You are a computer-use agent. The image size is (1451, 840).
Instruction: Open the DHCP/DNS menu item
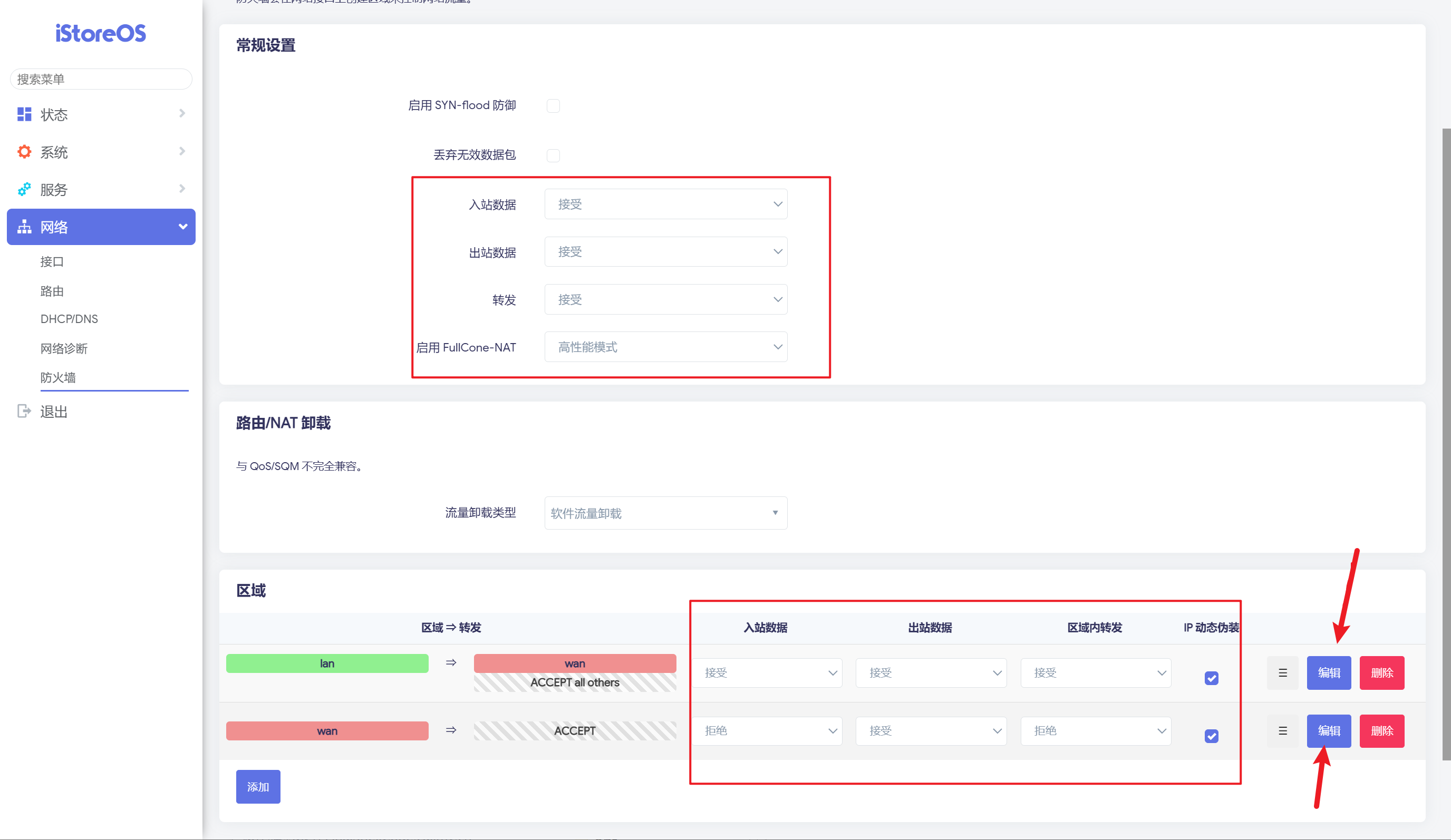[x=69, y=319]
